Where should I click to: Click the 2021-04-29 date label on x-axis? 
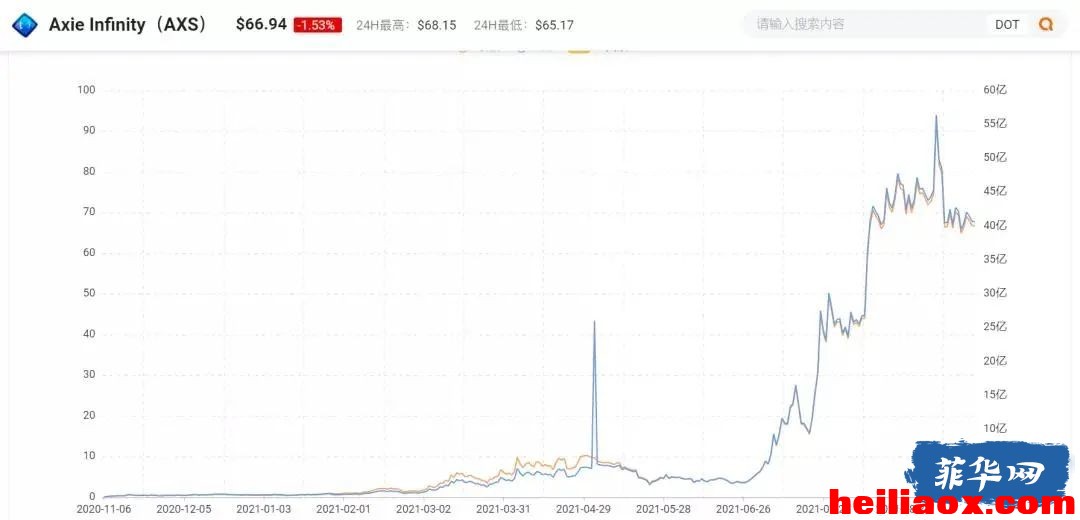pyautogui.click(x=583, y=508)
